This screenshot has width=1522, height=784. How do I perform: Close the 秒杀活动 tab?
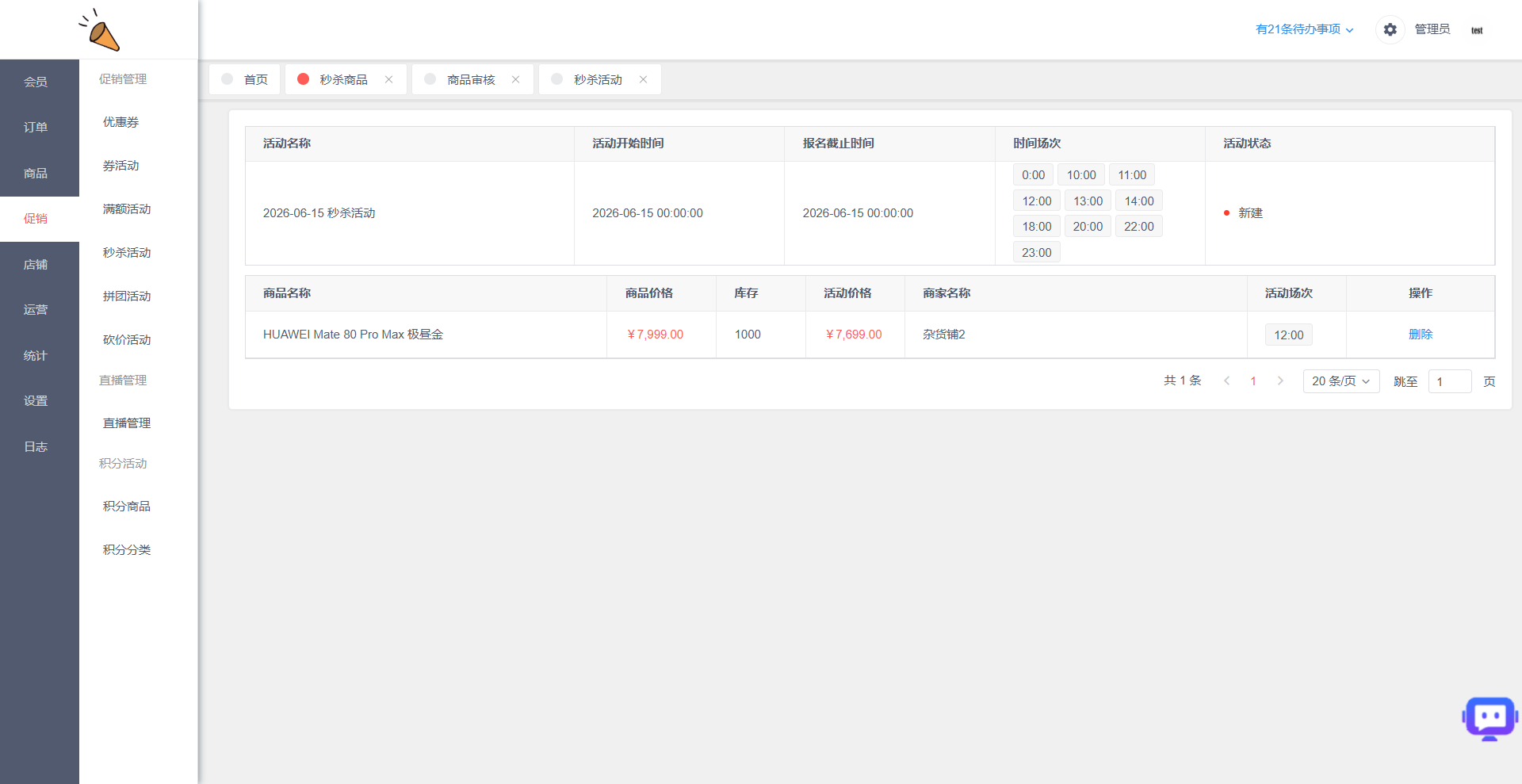click(643, 79)
